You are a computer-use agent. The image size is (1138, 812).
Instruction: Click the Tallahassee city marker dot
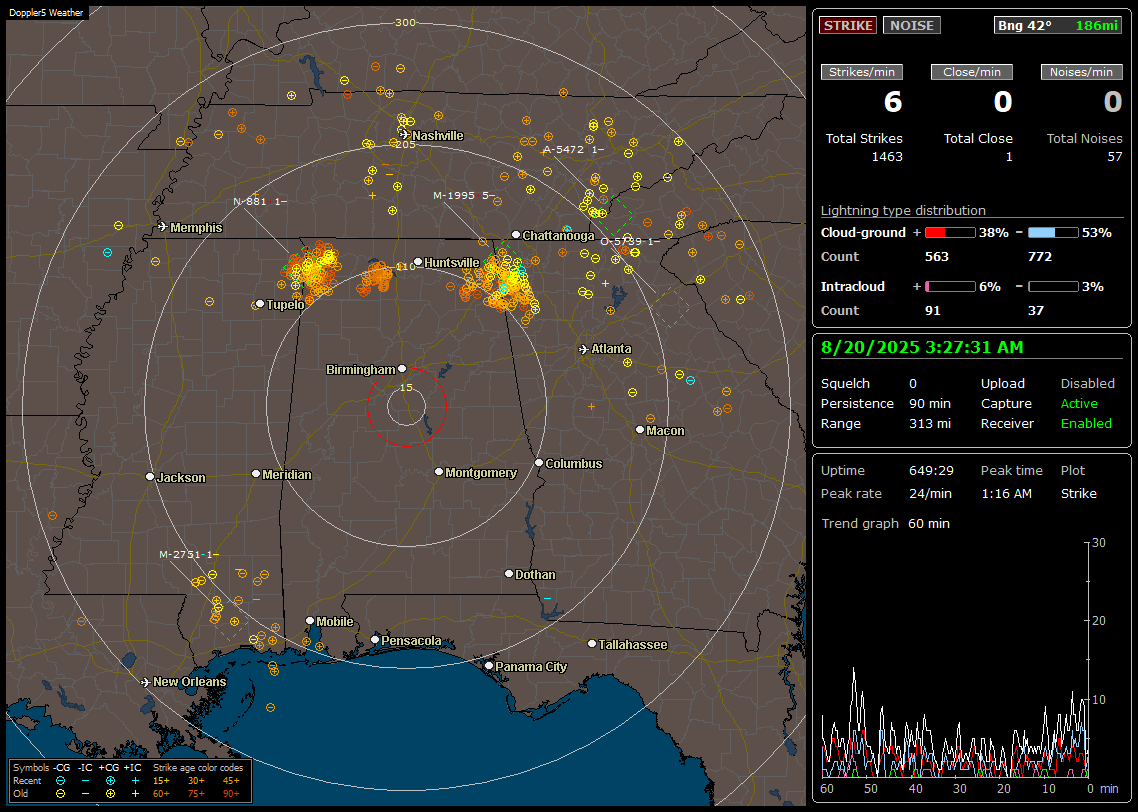[x=592, y=644]
